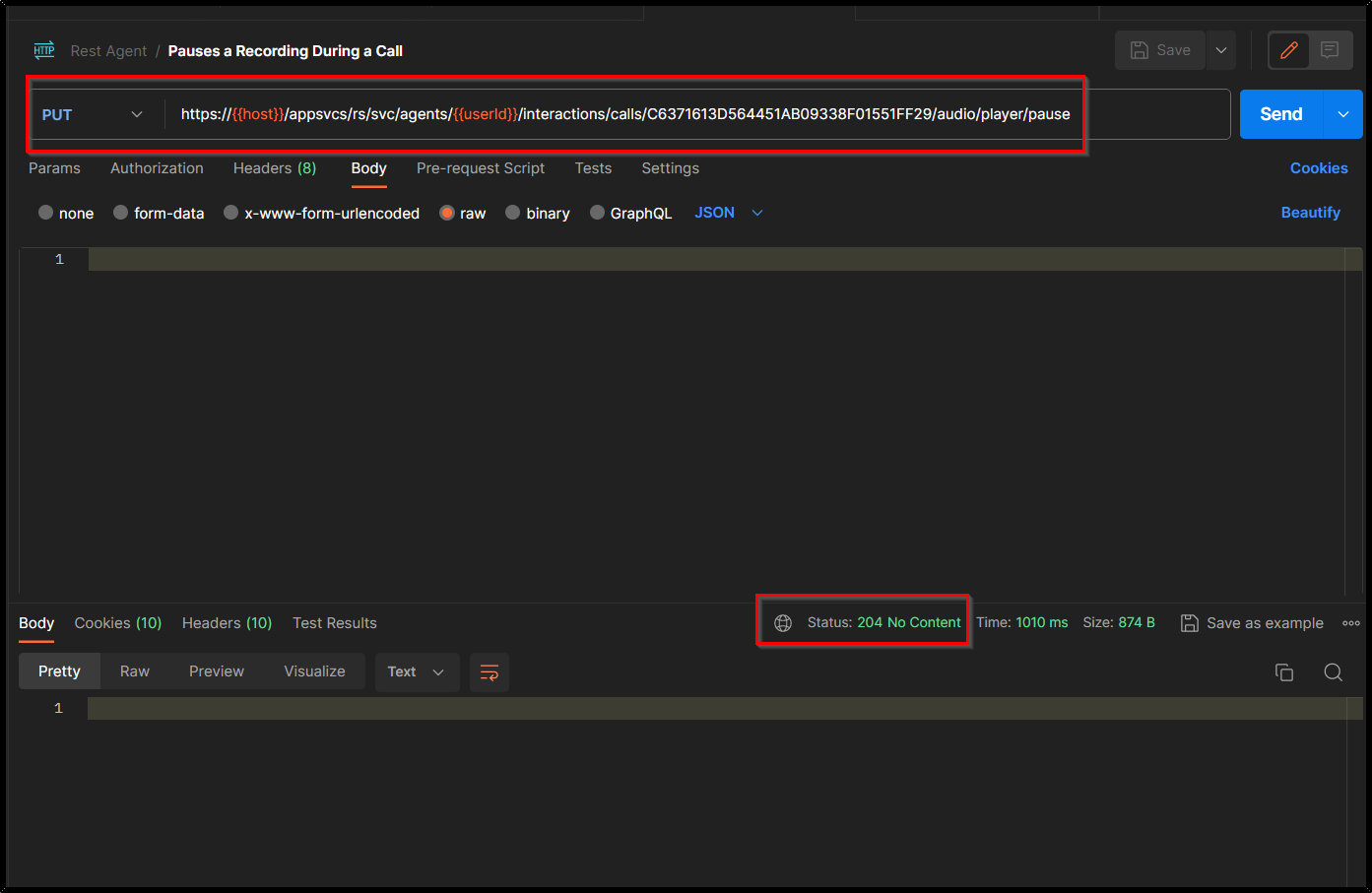Select the form-data body type
This screenshot has width=1372, height=893.
point(159,213)
